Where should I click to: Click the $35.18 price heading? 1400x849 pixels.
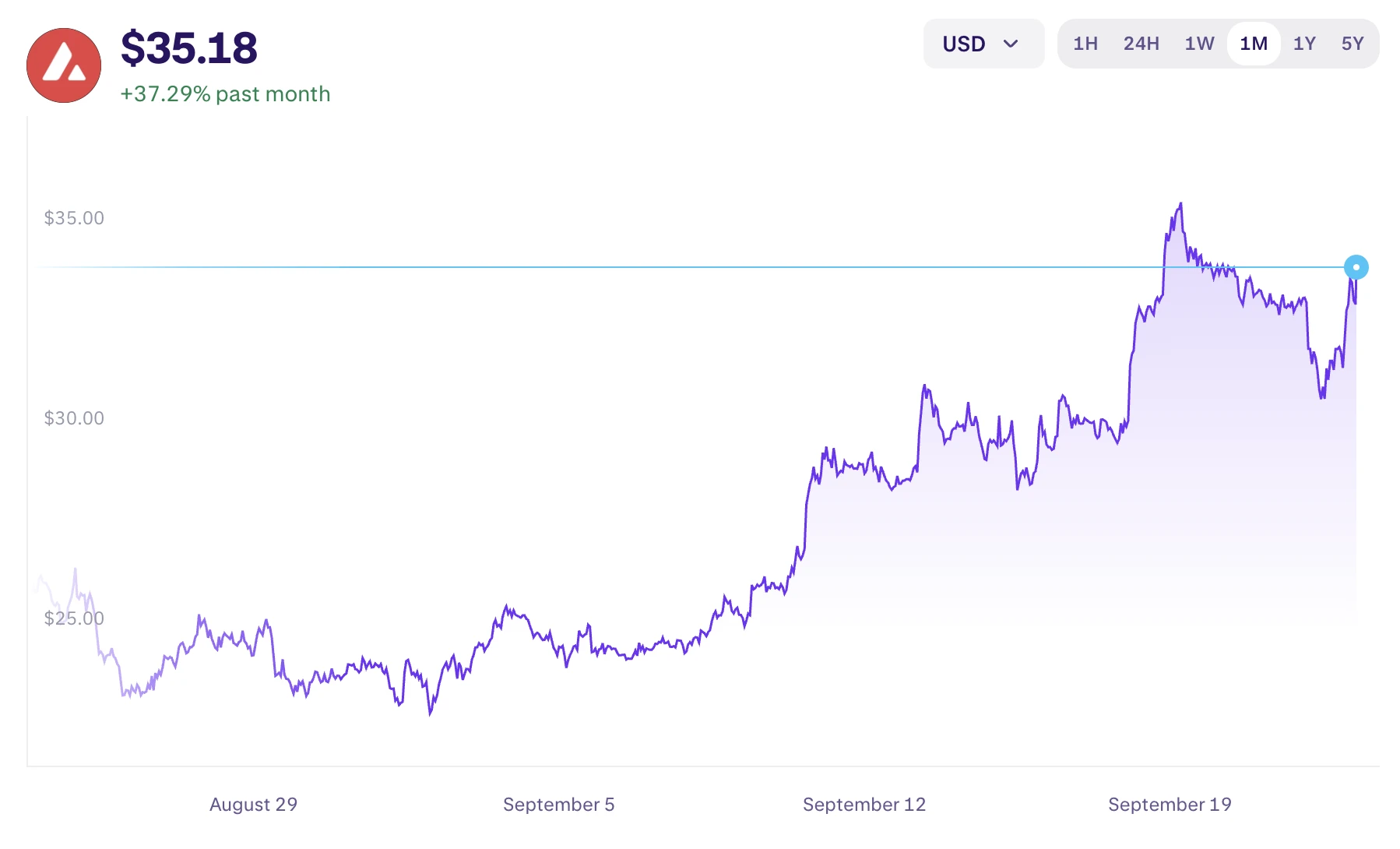point(189,48)
